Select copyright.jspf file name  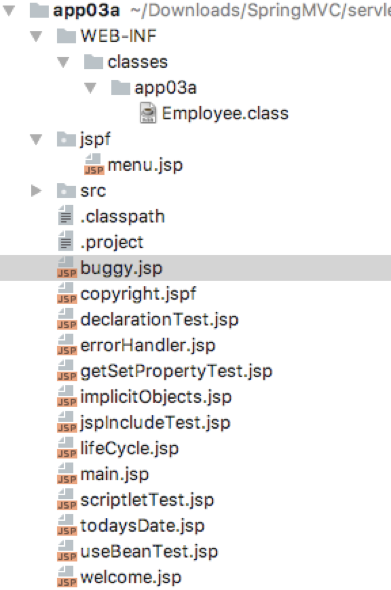pos(138,294)
